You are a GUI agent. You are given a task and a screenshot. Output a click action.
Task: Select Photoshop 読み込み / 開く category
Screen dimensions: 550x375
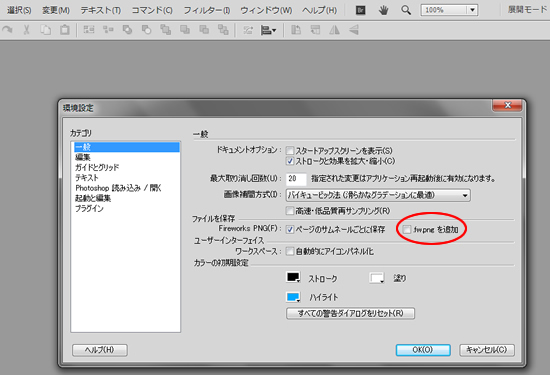(126, 188)
